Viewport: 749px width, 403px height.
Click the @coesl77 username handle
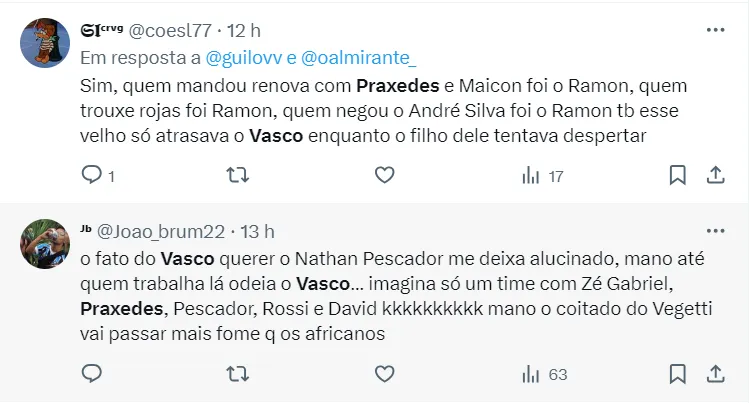point(170,31)
